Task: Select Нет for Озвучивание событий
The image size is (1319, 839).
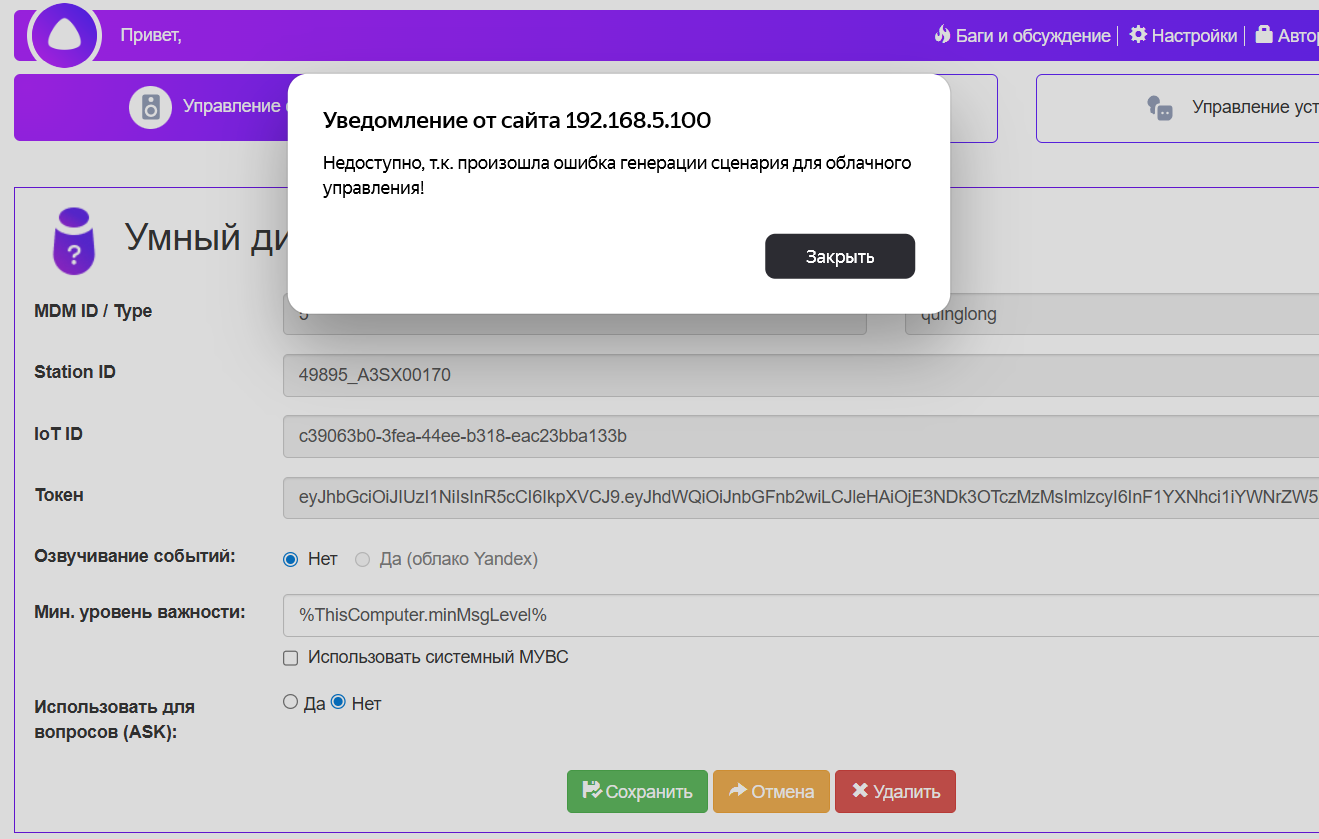Action: pos(291,560)
